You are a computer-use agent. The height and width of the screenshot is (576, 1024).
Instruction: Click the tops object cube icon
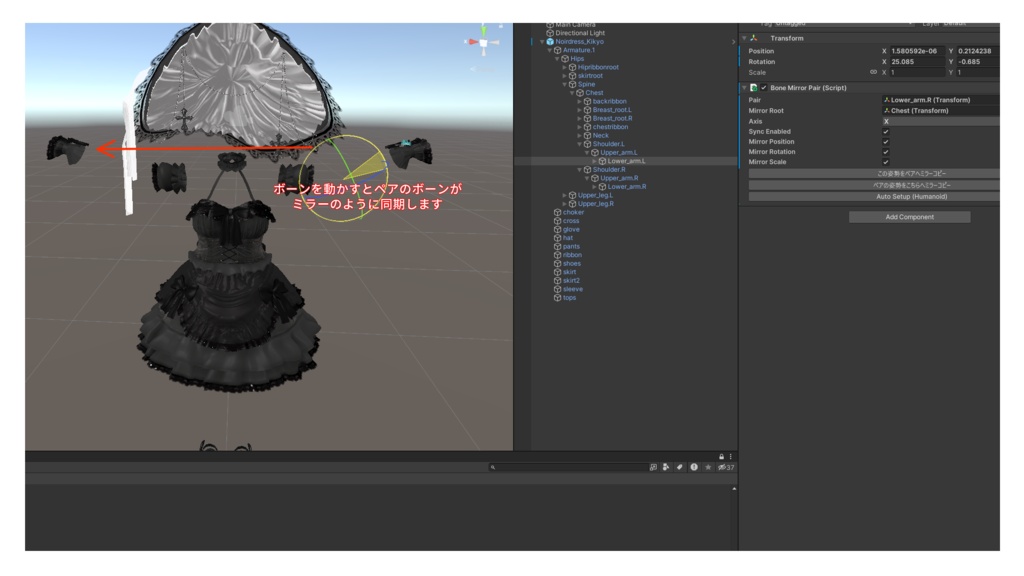pyautogui.click(x=557, y=298)
